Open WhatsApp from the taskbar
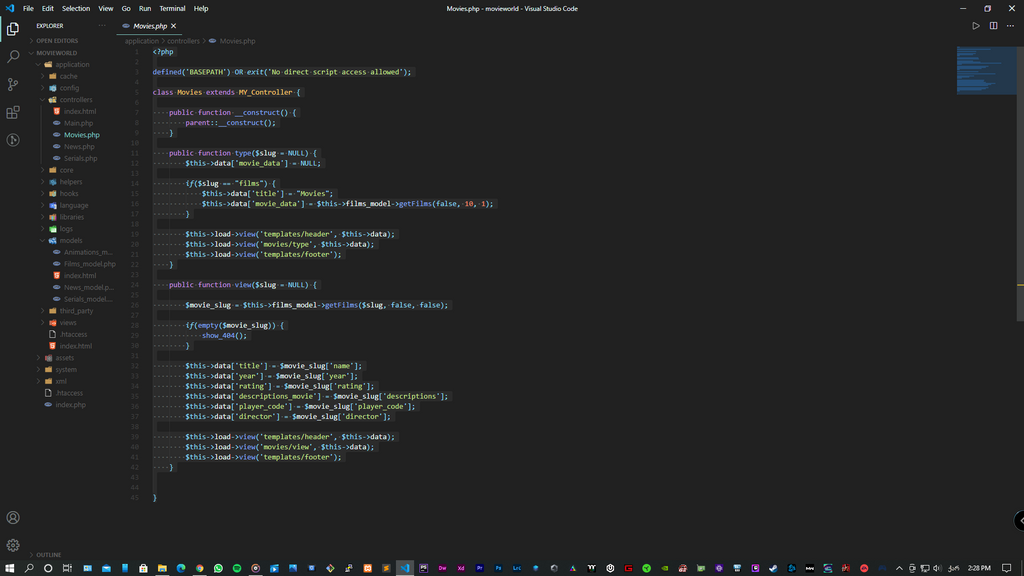 [218, 568]
